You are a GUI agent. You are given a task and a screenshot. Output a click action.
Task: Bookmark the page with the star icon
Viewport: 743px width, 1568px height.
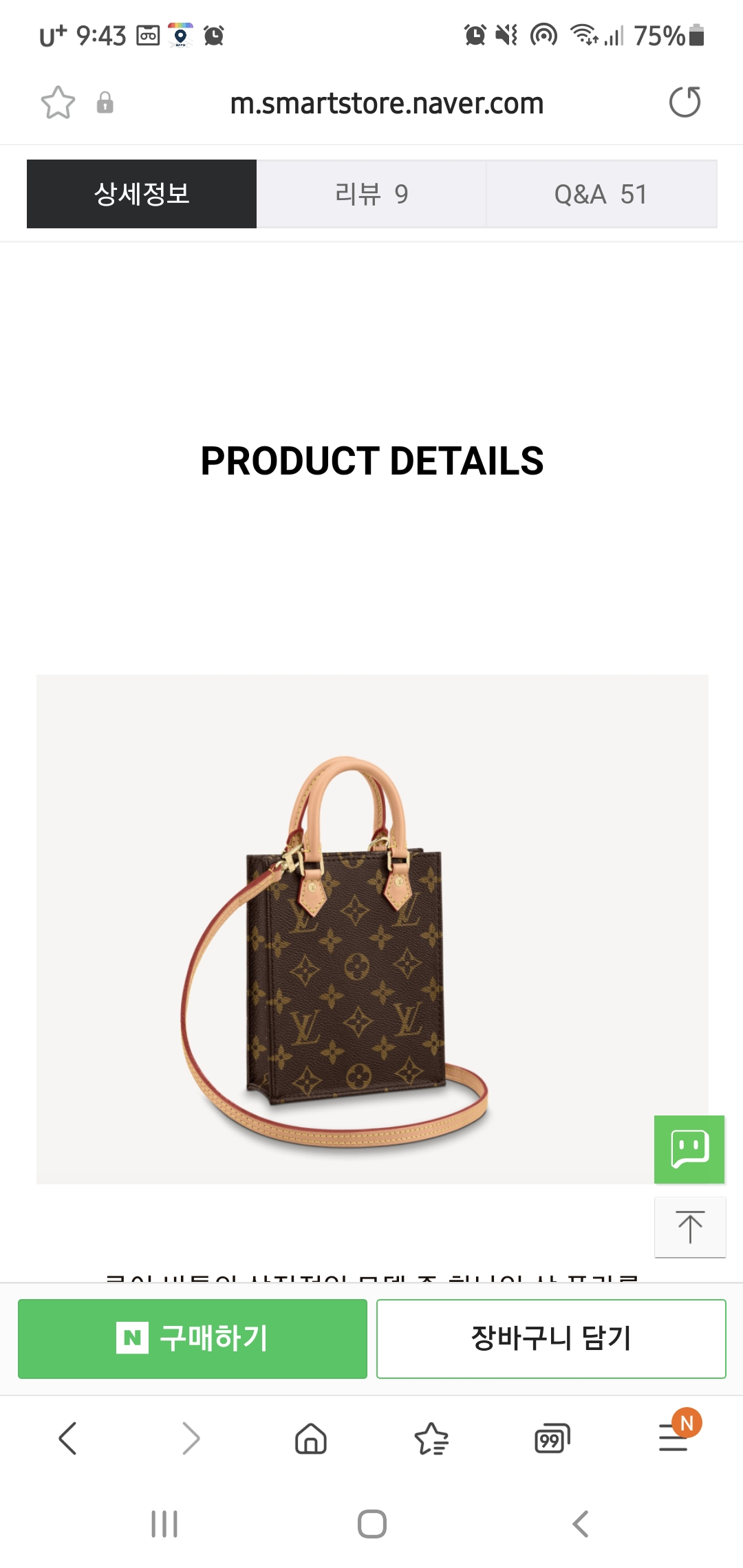click(x=58, y=103)
